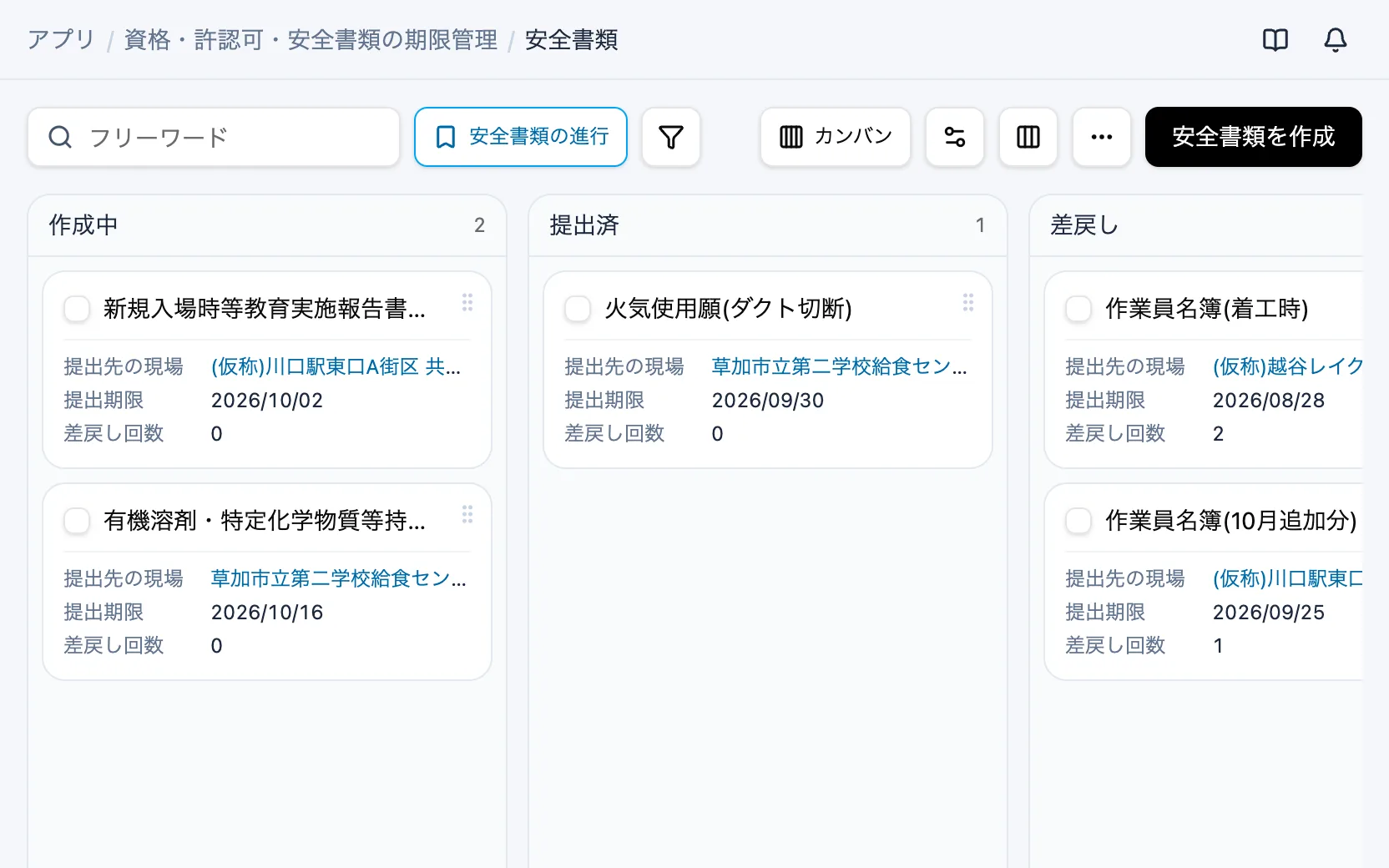Open the 安全書類の進行 saved view
This screenshot has width=1389, height=868.
pyautogui.click(x=521, y=137)
